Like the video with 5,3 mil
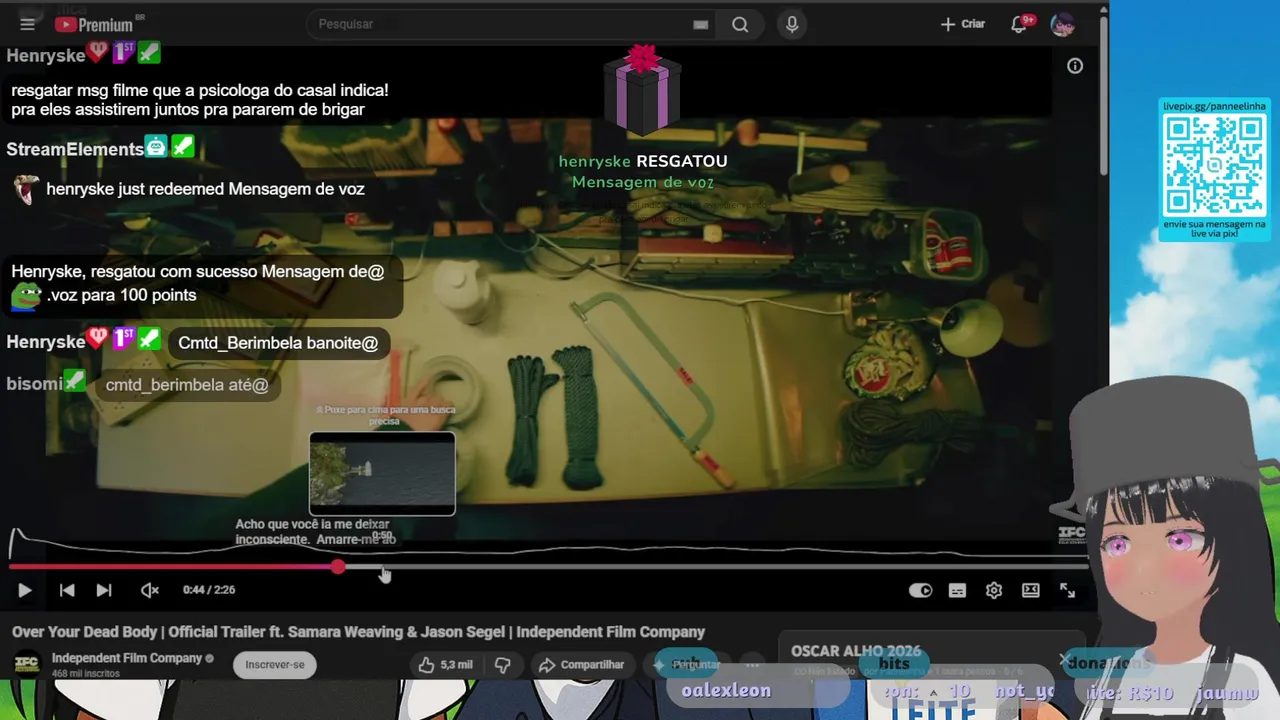Image resolution: width=1280 pixels, height=720 pixels. 446,664
